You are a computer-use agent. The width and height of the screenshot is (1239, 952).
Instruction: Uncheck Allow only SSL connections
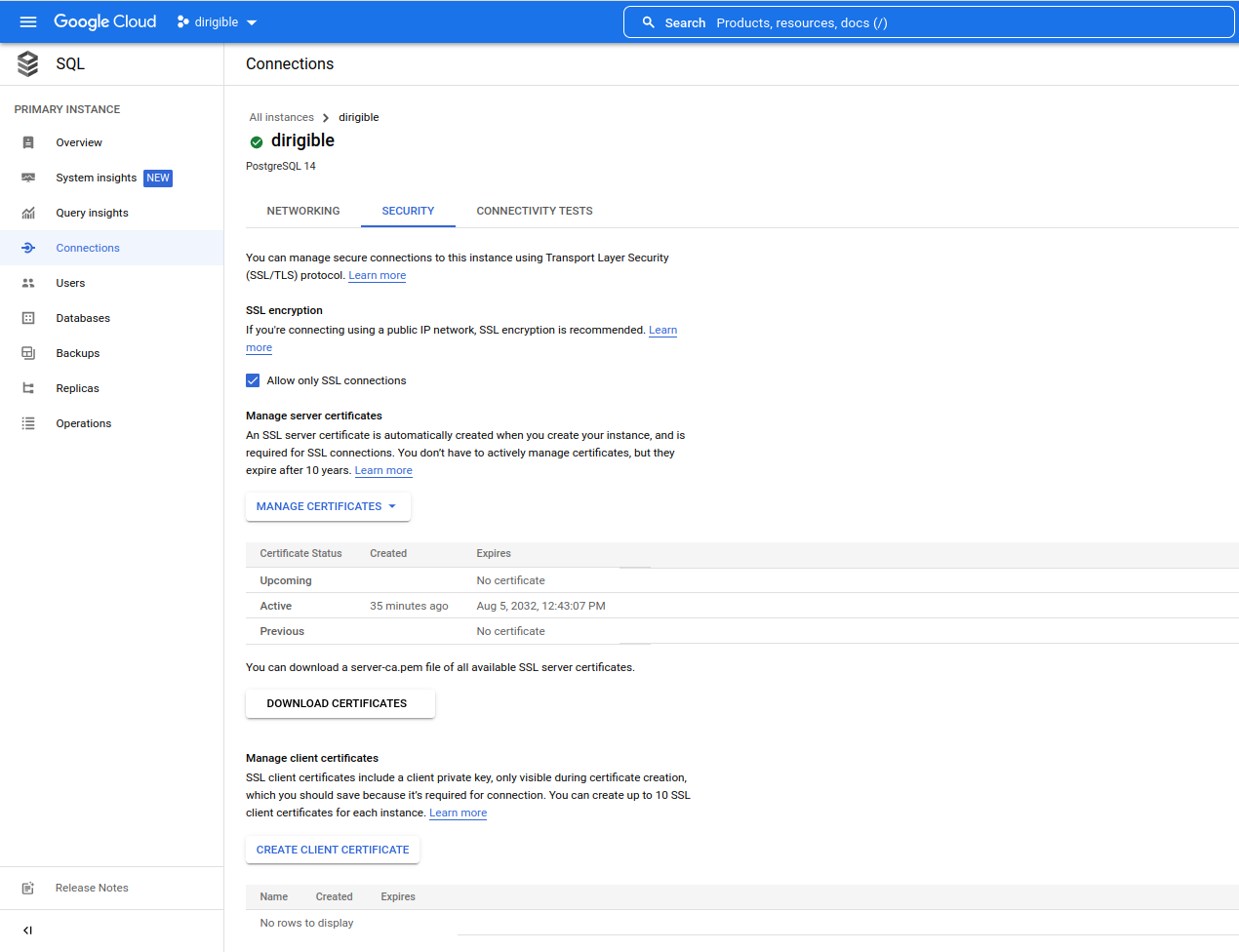[253, 380]
